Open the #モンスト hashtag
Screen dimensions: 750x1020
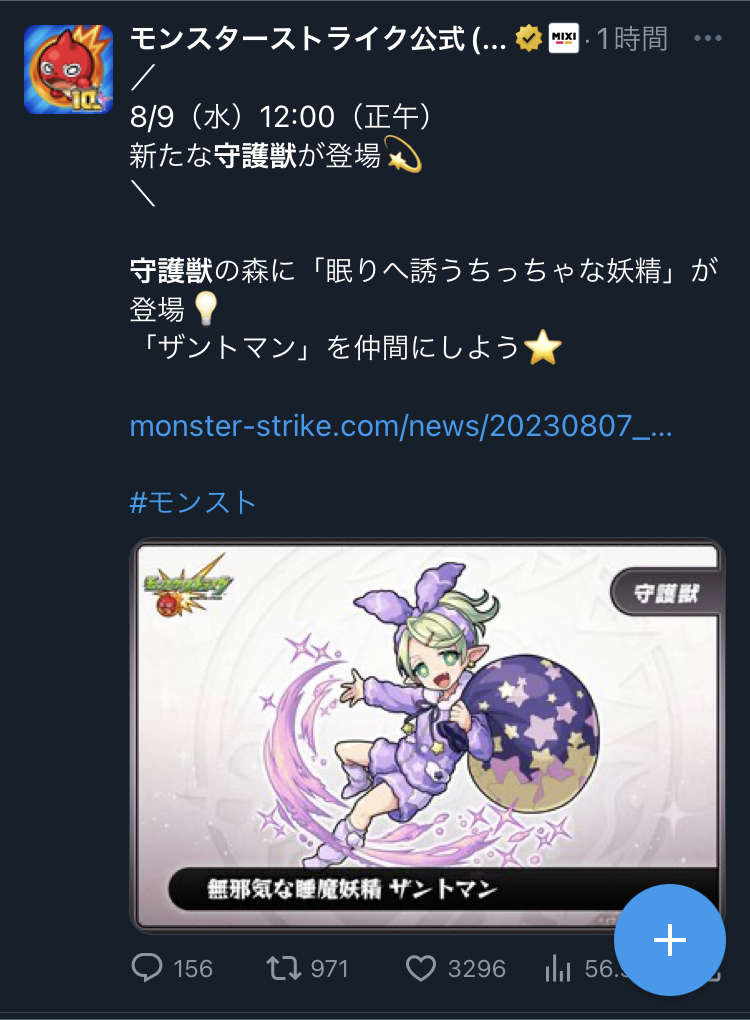[x=193, y=502]
